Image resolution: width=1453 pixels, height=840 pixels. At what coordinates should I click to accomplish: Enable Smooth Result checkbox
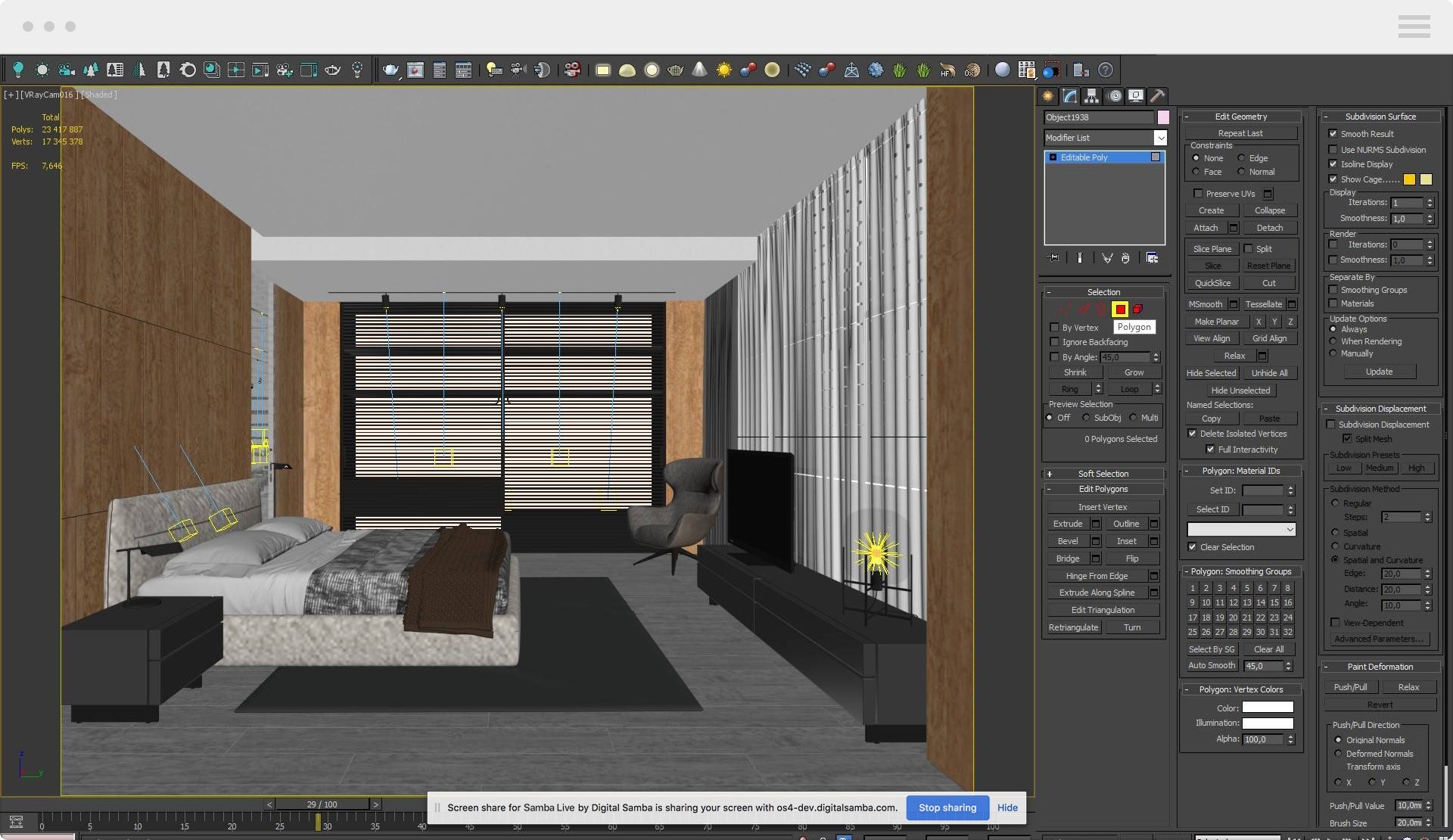tap(1333, 133)
